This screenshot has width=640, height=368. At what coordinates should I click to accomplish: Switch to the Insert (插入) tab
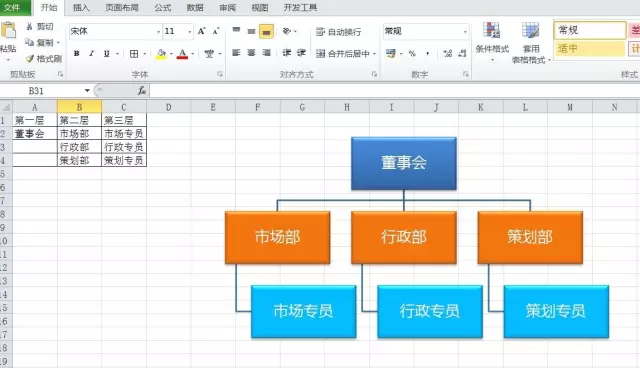(x=81, y=7)
